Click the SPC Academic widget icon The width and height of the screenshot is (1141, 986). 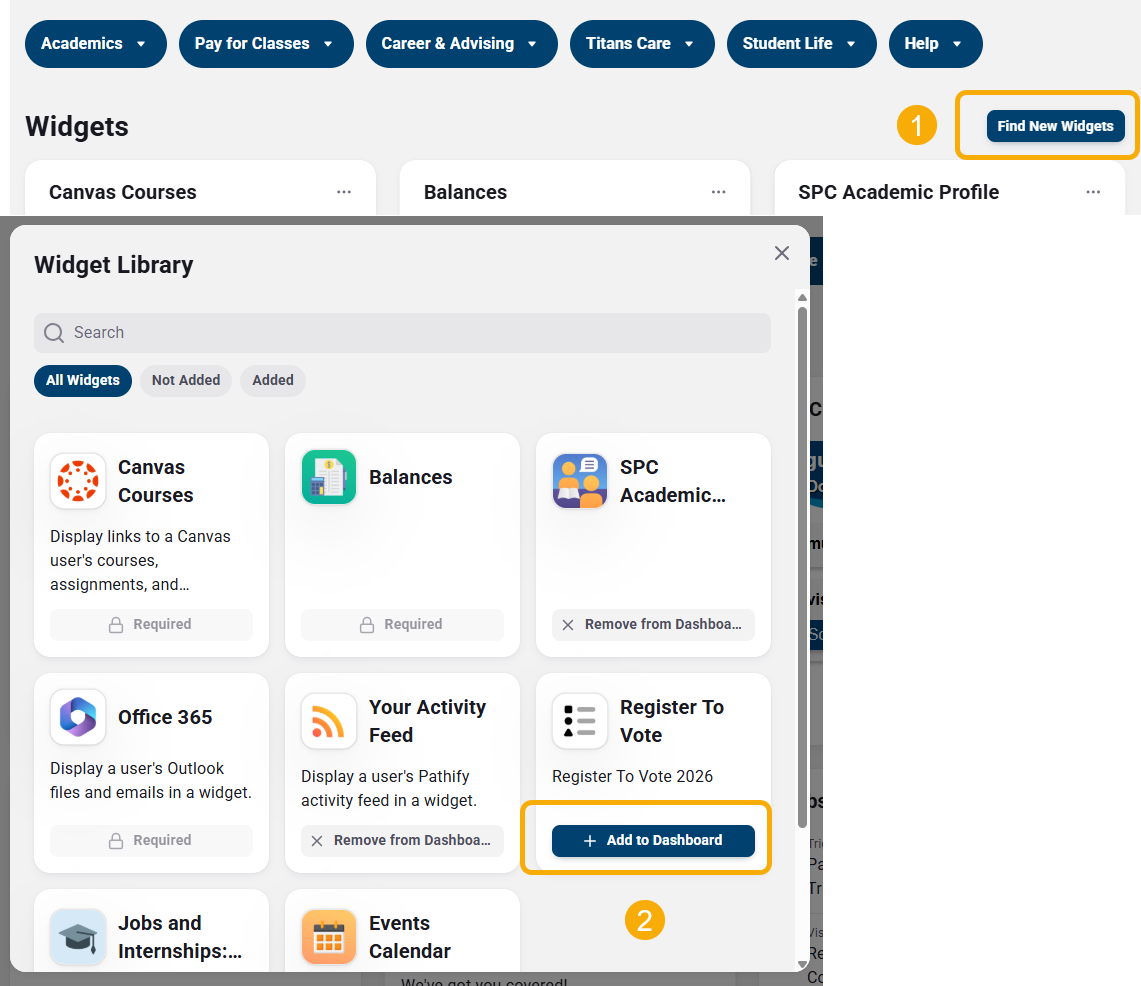point(580,480)
